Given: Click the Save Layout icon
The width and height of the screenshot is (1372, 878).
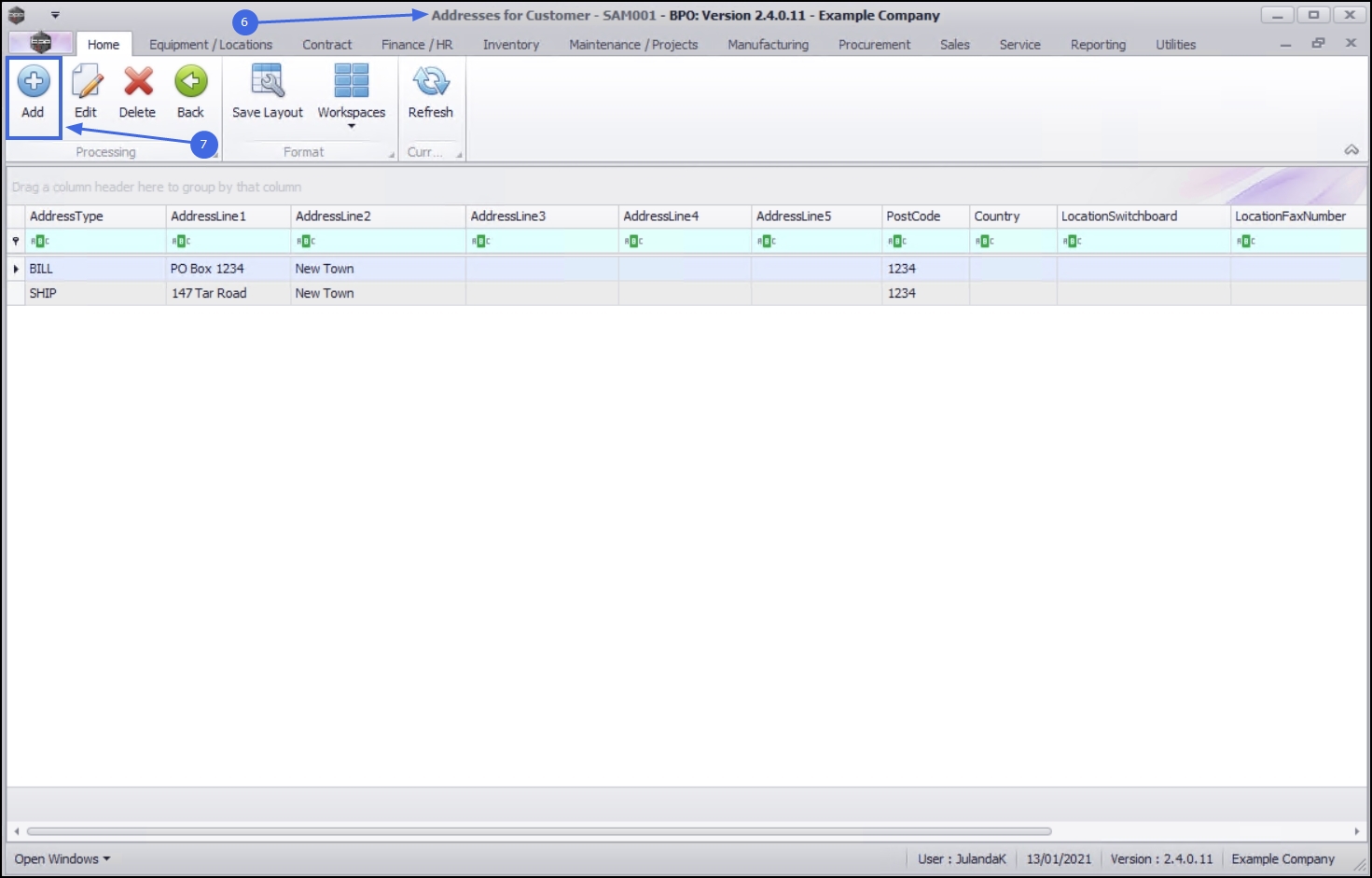Looking at the screenshot, I should coord(268,82).
